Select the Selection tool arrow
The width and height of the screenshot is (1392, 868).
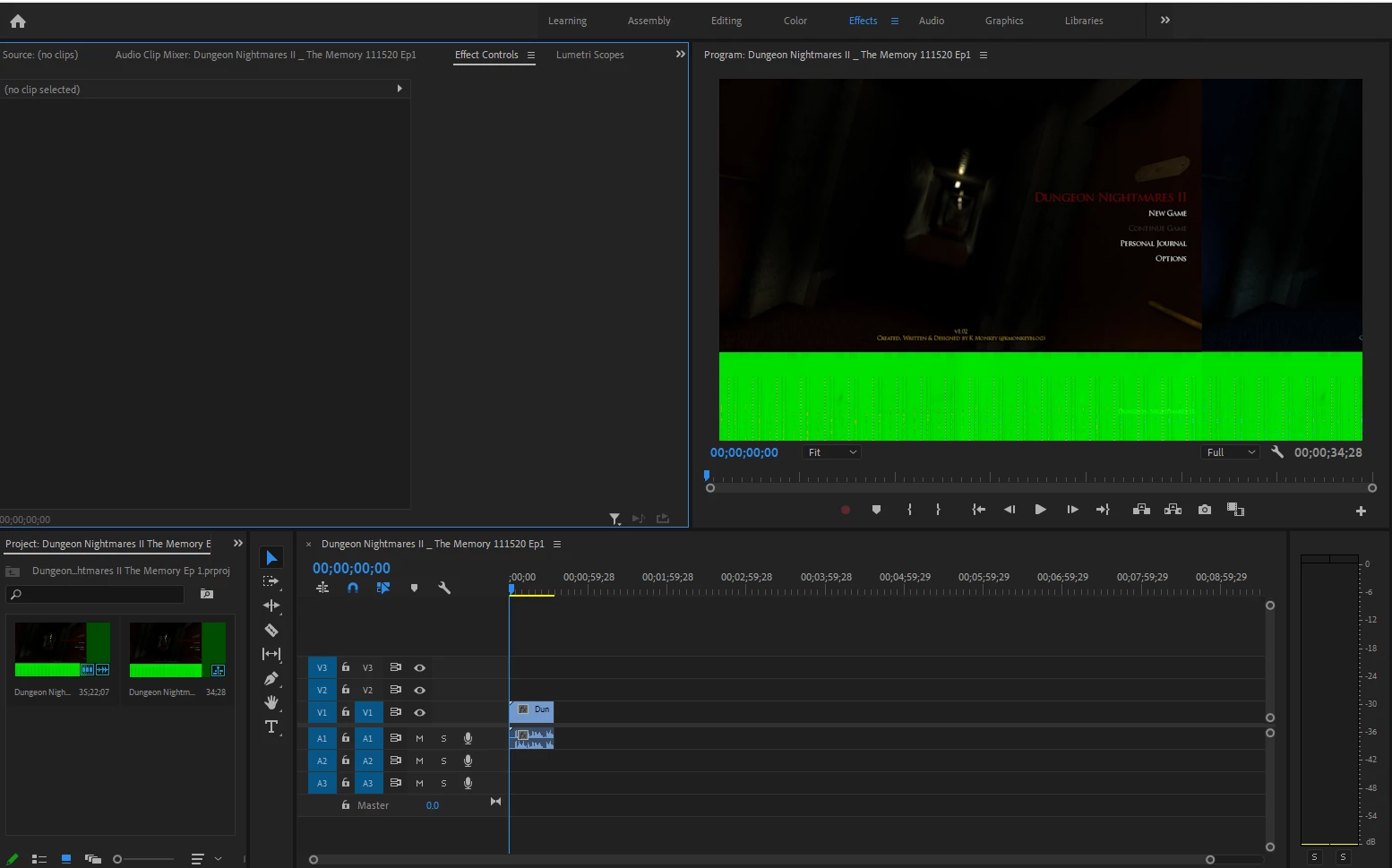(271, 558)
